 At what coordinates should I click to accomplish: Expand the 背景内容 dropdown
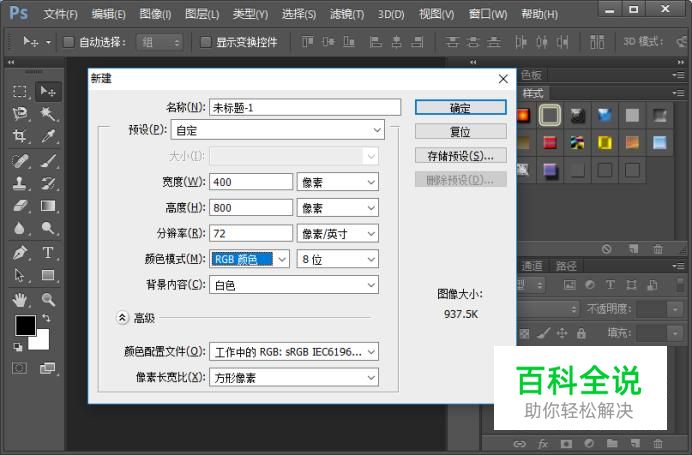point(293,285)
